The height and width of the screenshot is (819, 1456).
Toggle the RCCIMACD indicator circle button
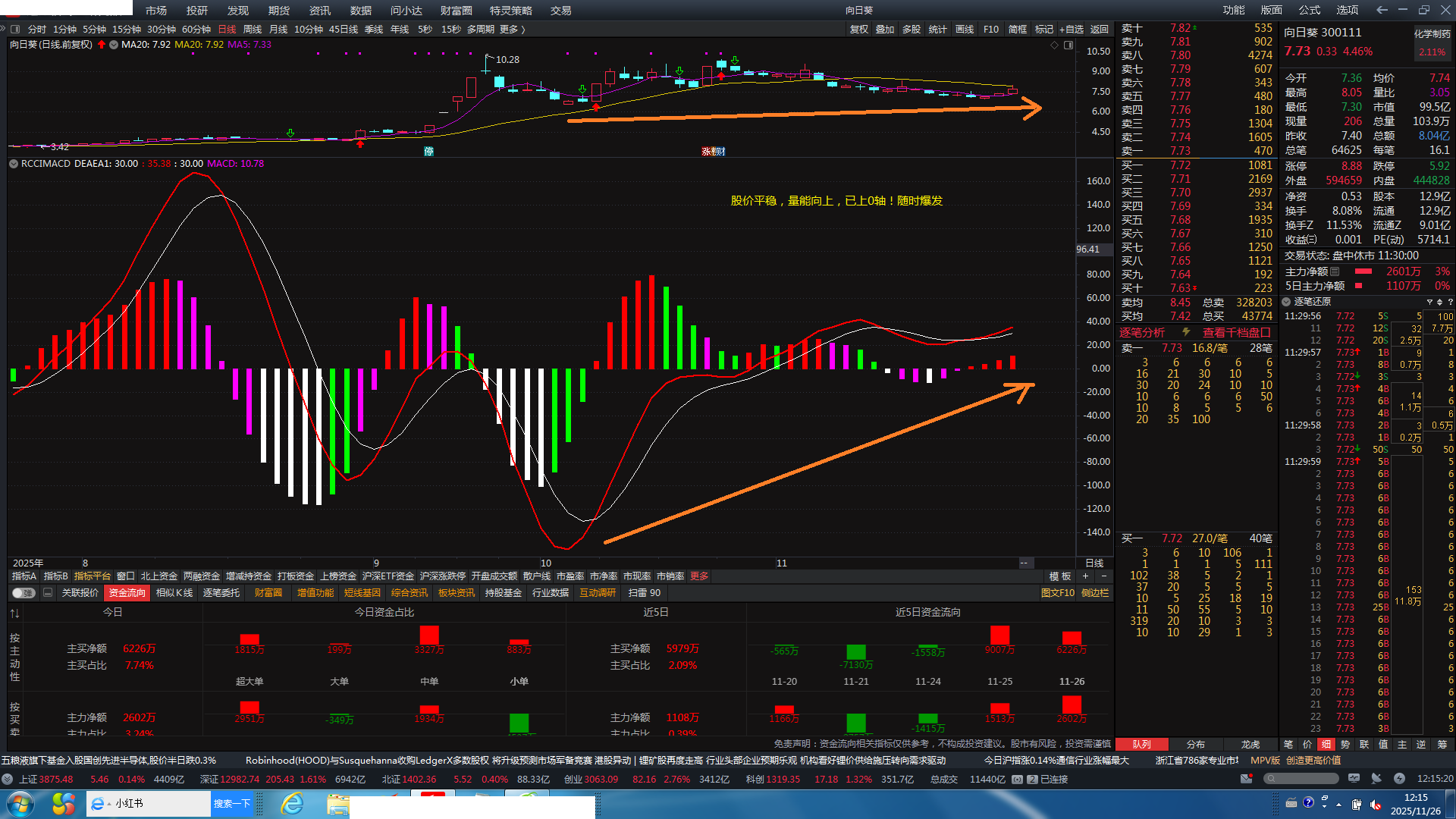pyautogui.click(x=13, y=164)
